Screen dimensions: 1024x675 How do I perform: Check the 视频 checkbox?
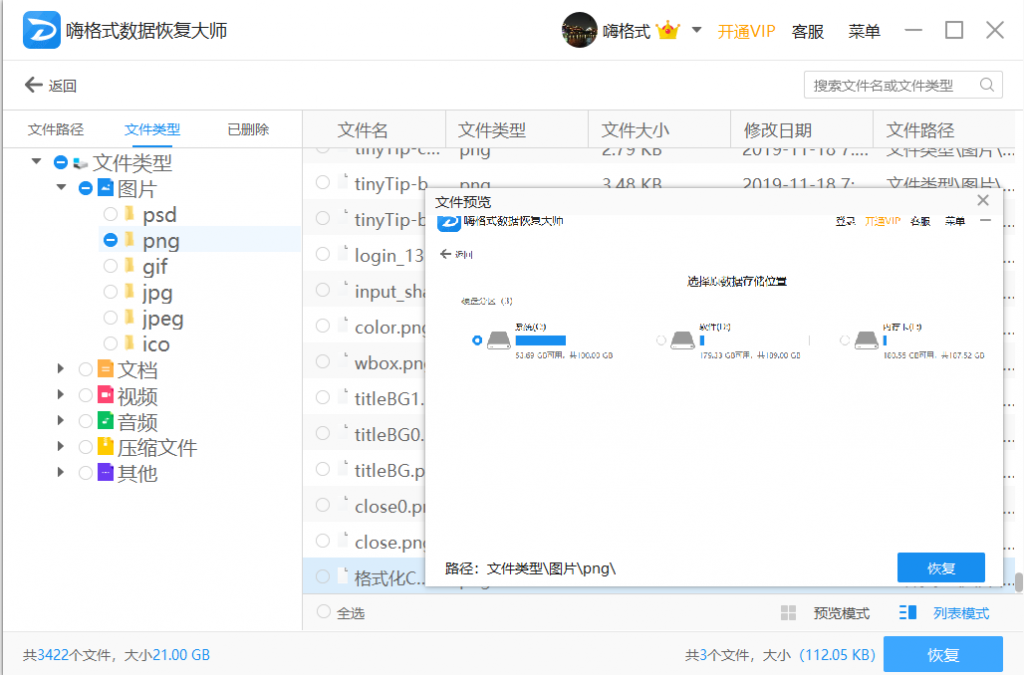click(x=85, y=395)
